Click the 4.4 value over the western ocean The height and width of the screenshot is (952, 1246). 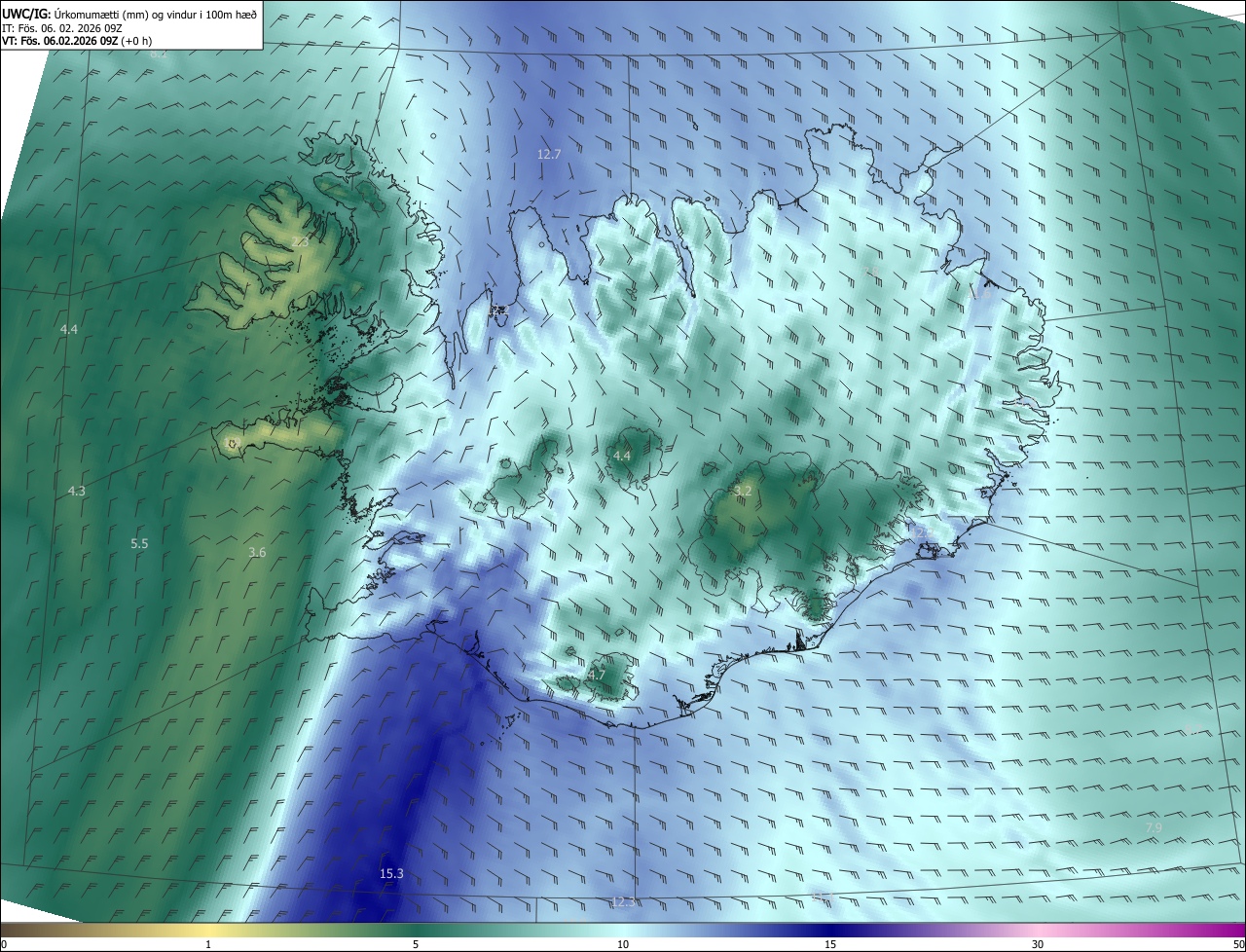tap(68, 329)
